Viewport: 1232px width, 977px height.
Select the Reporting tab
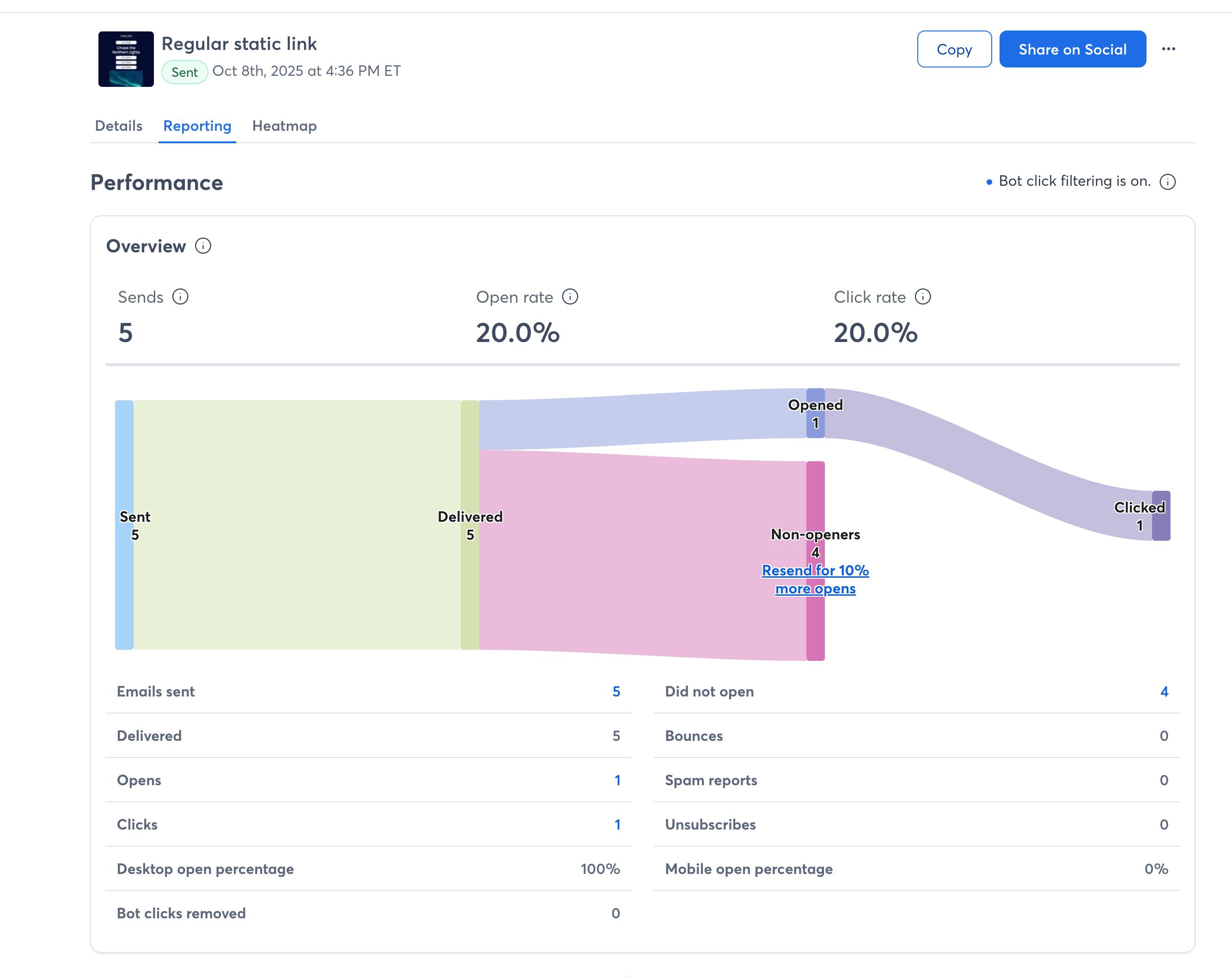[x=197, y=126]
